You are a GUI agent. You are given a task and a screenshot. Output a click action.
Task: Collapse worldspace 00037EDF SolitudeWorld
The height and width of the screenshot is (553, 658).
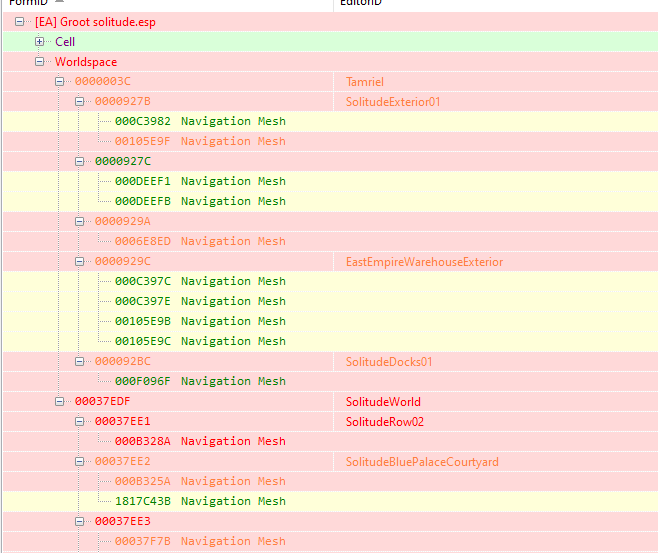(x=60, y=402)
